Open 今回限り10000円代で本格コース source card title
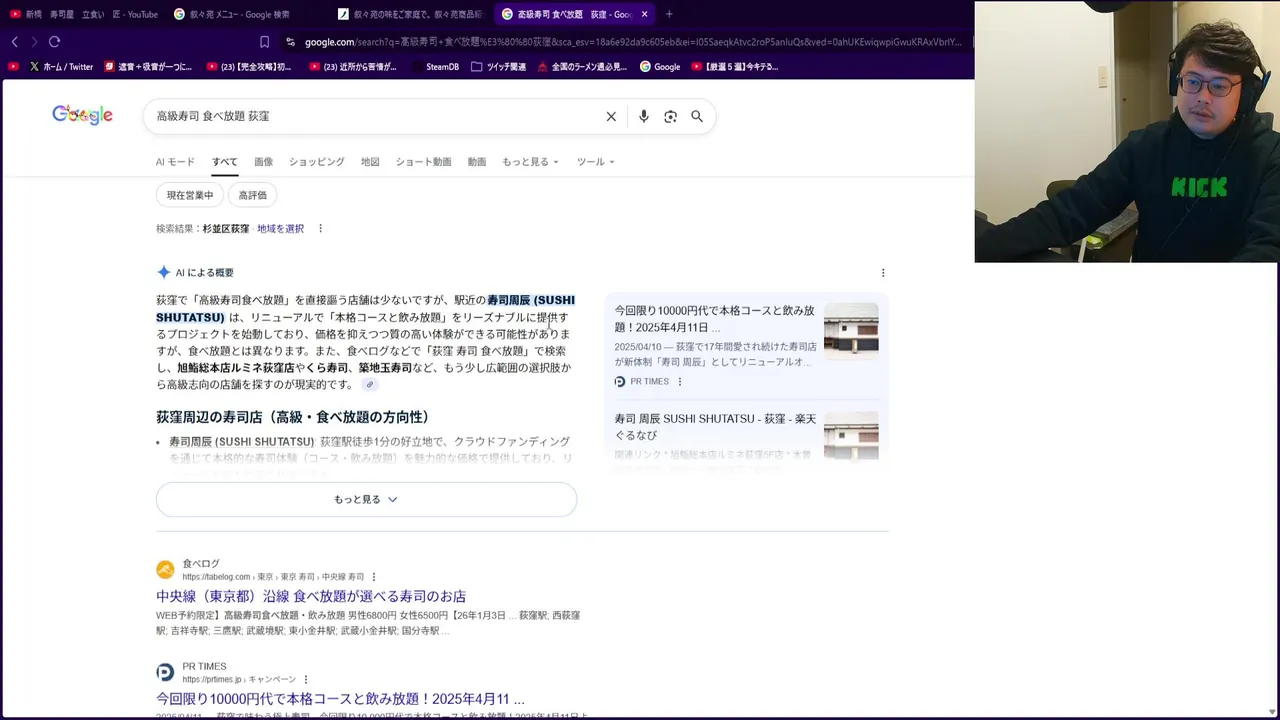 pyautogui.click(x=714, y=319)
